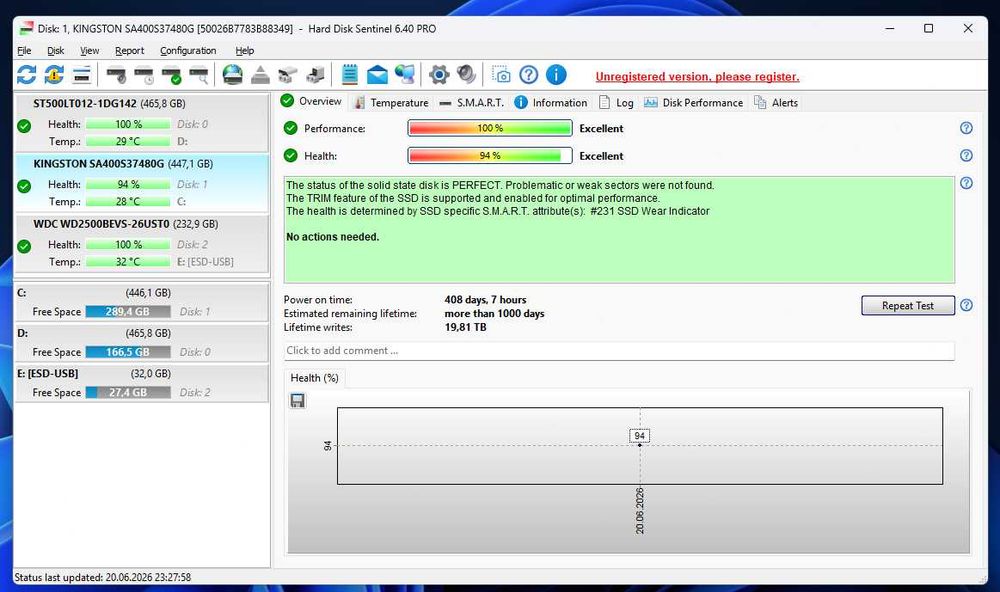1000x592 pixels.
Task: Click the disk icon with green checkmark
Action: [172, 75]
